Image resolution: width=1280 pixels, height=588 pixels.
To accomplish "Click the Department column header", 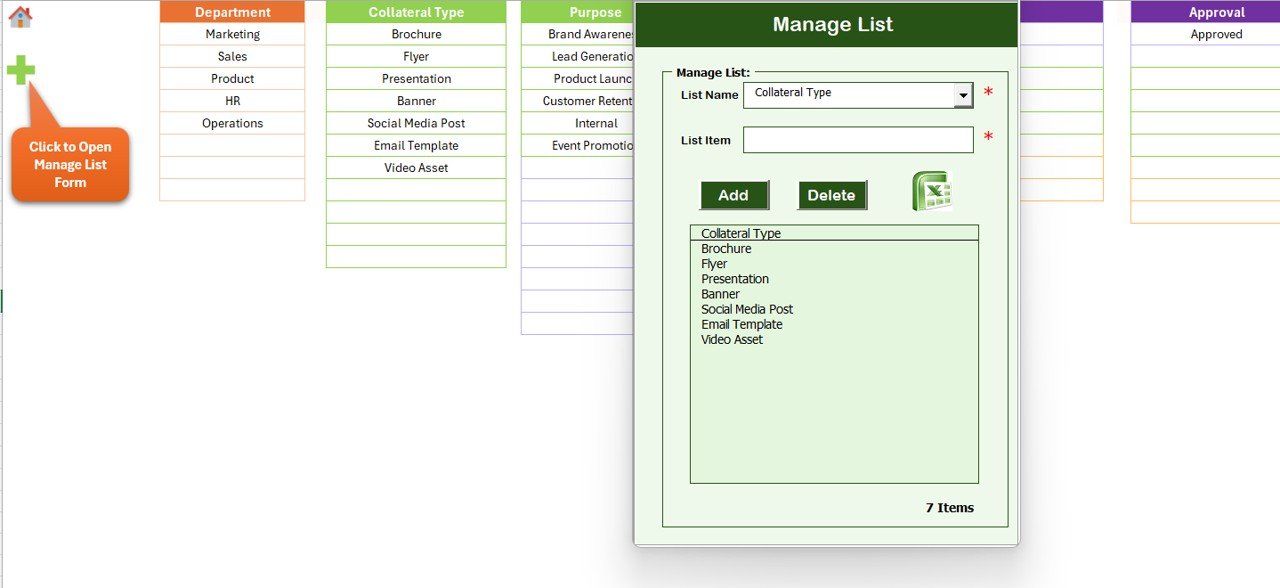I will tap(232, 11).
